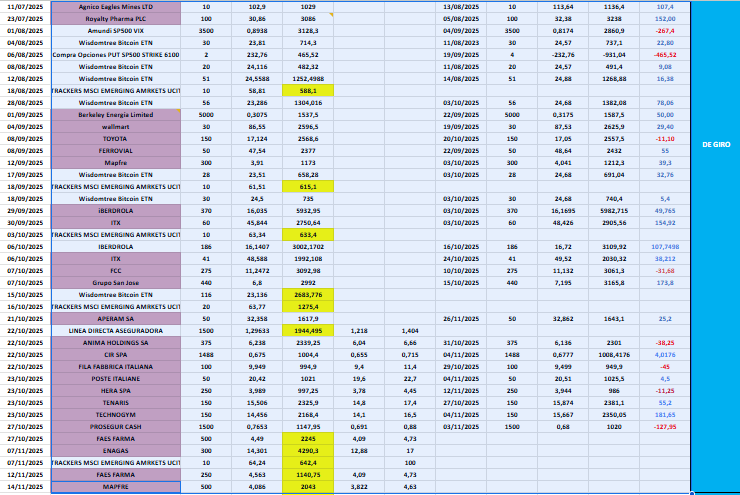Select the CIR SPA cell
This screenshot has height=495, width=740.
tap(116, 355)
